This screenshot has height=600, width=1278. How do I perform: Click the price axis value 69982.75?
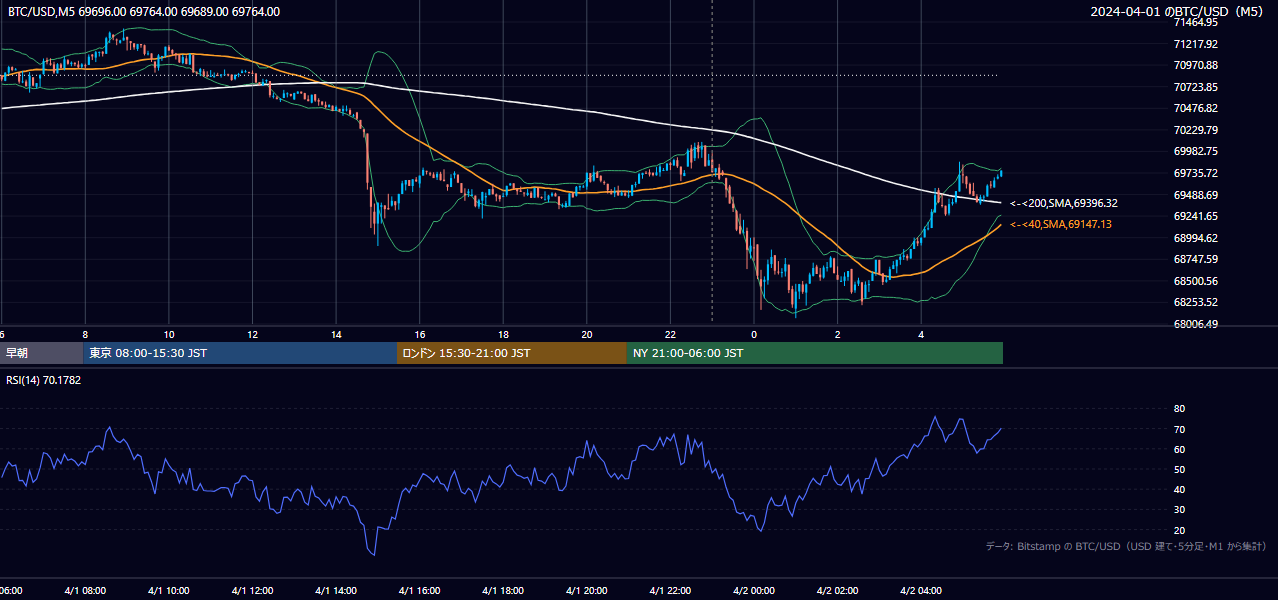(1195, 151)
